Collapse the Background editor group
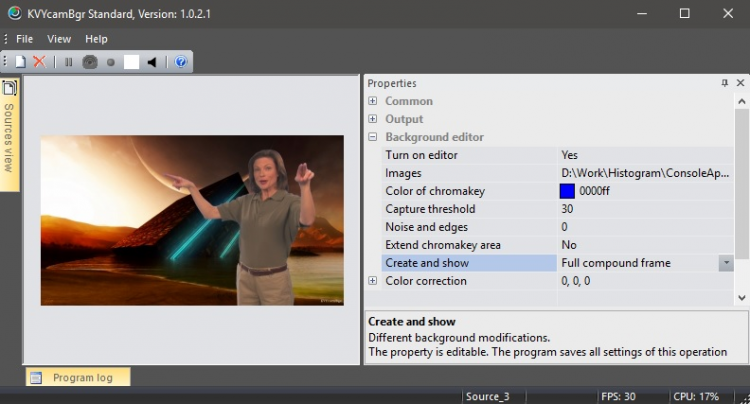This screenshot has height=404, width=750. click(373, 137)
